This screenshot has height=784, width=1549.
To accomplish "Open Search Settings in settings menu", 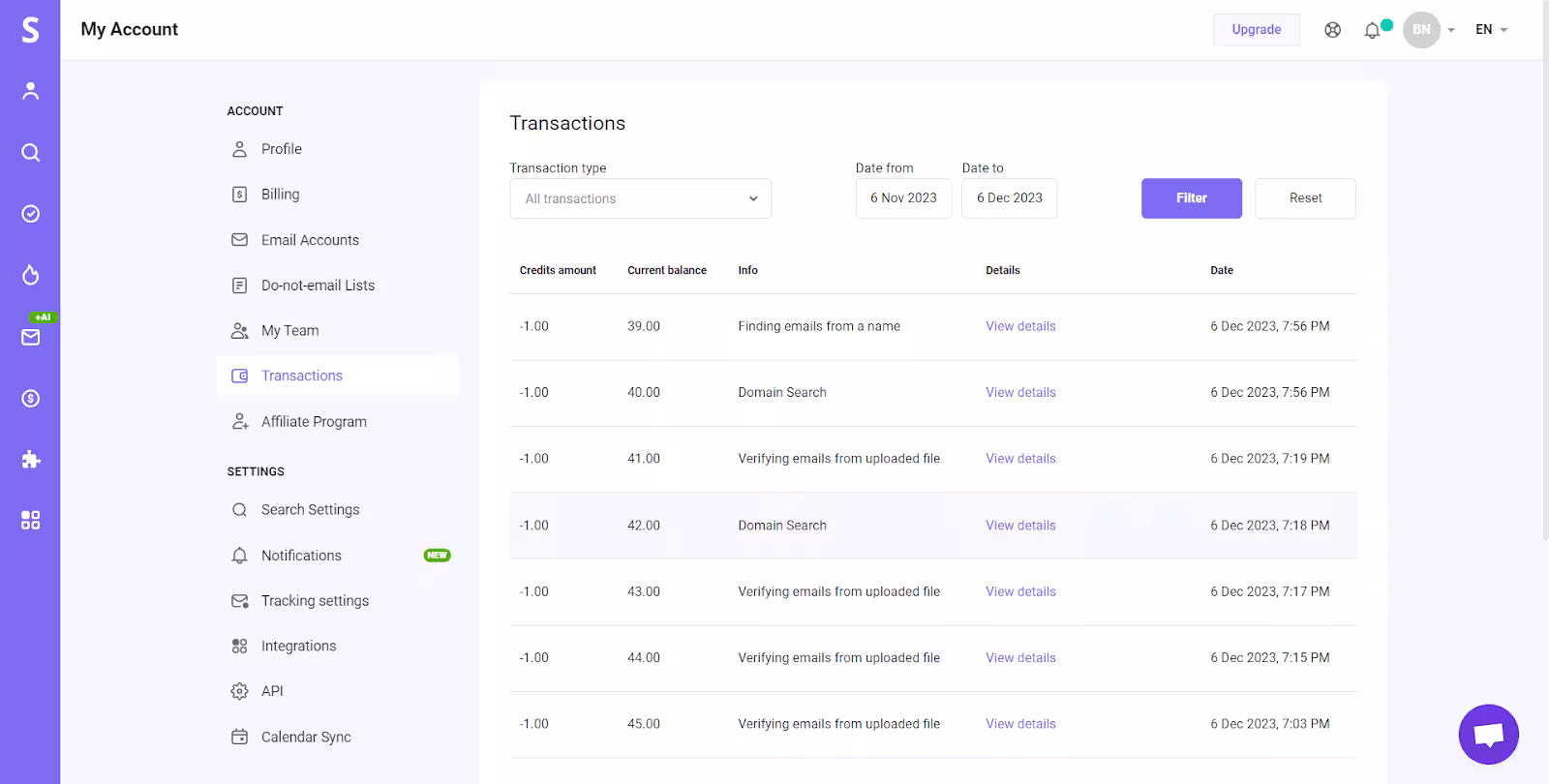I will 310,510.
